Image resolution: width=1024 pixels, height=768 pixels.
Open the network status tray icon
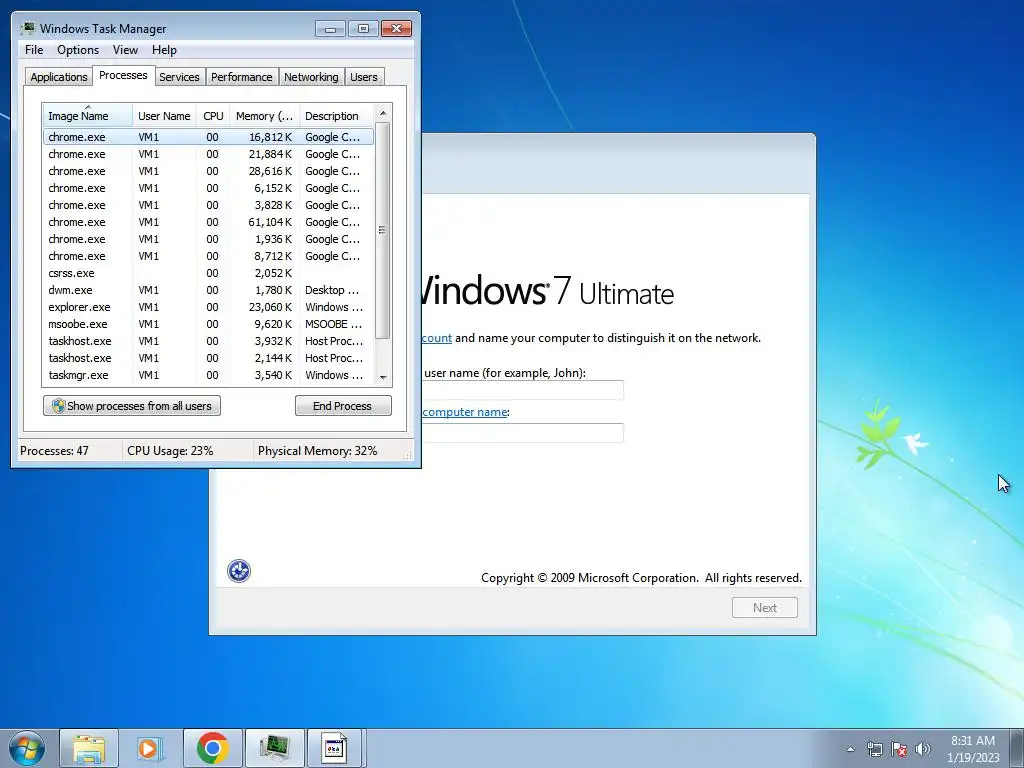874,749
